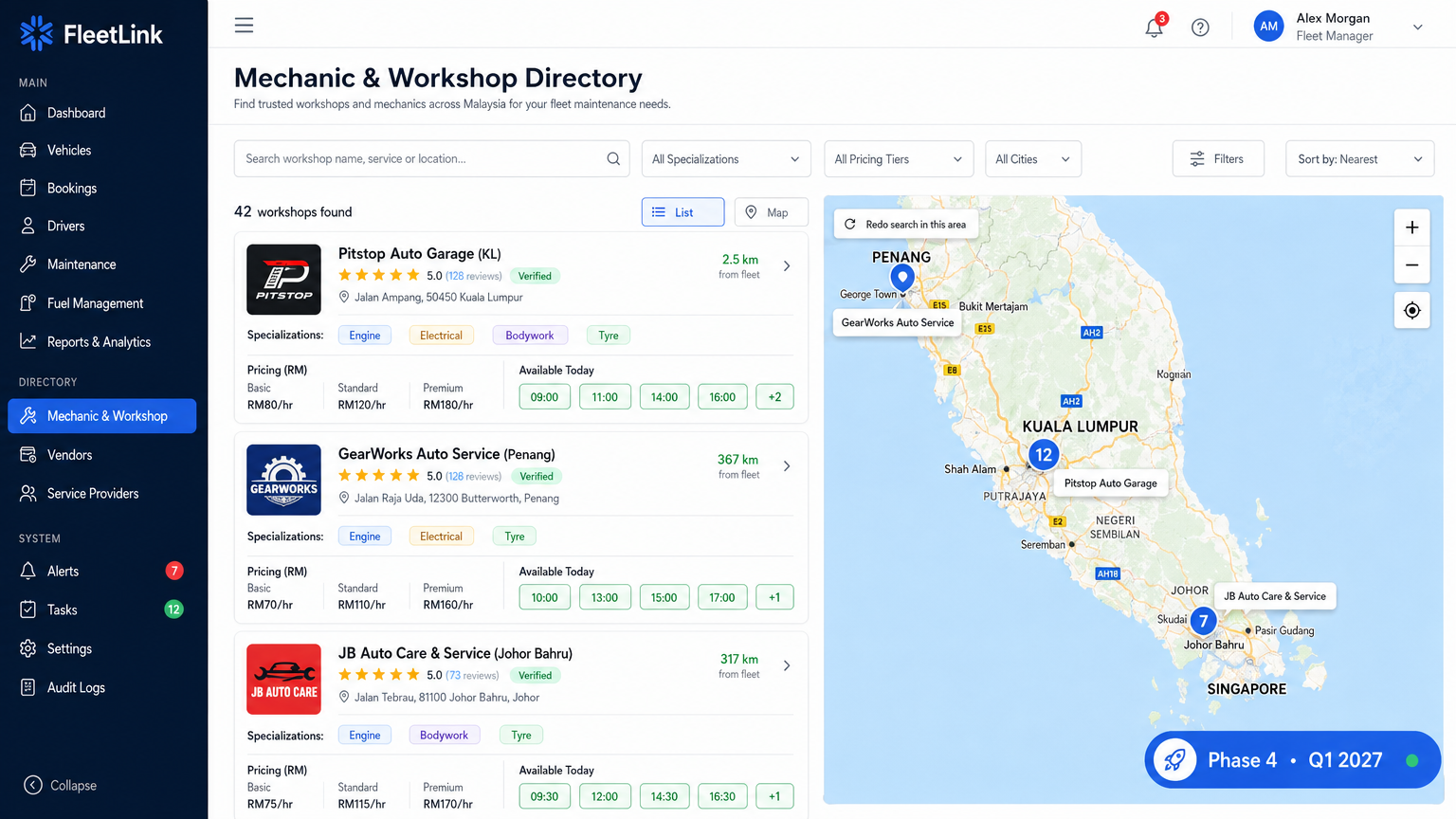Select the 16:00 availability slot for Pitstop Auto Garage
The image size is (1456, 819).
[722, 396]
